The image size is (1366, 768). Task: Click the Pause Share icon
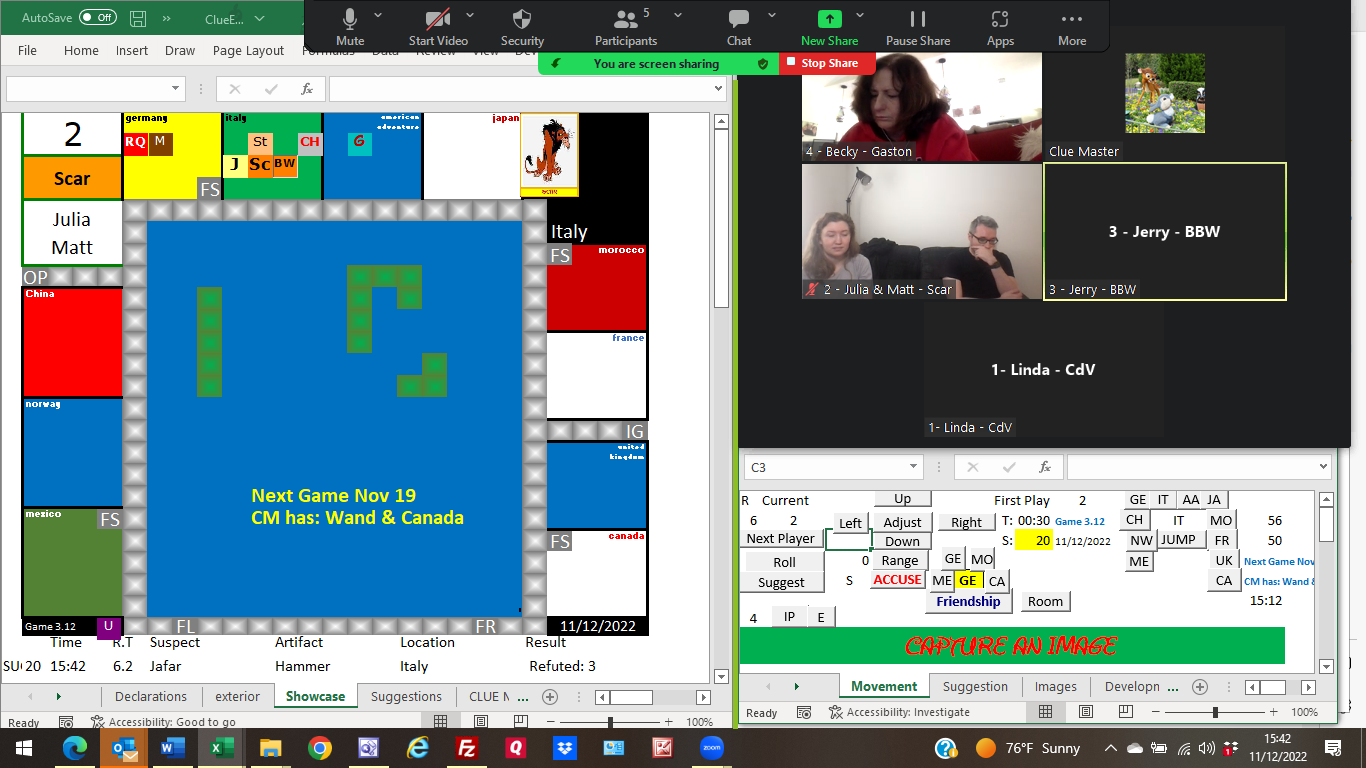point(917,20)
